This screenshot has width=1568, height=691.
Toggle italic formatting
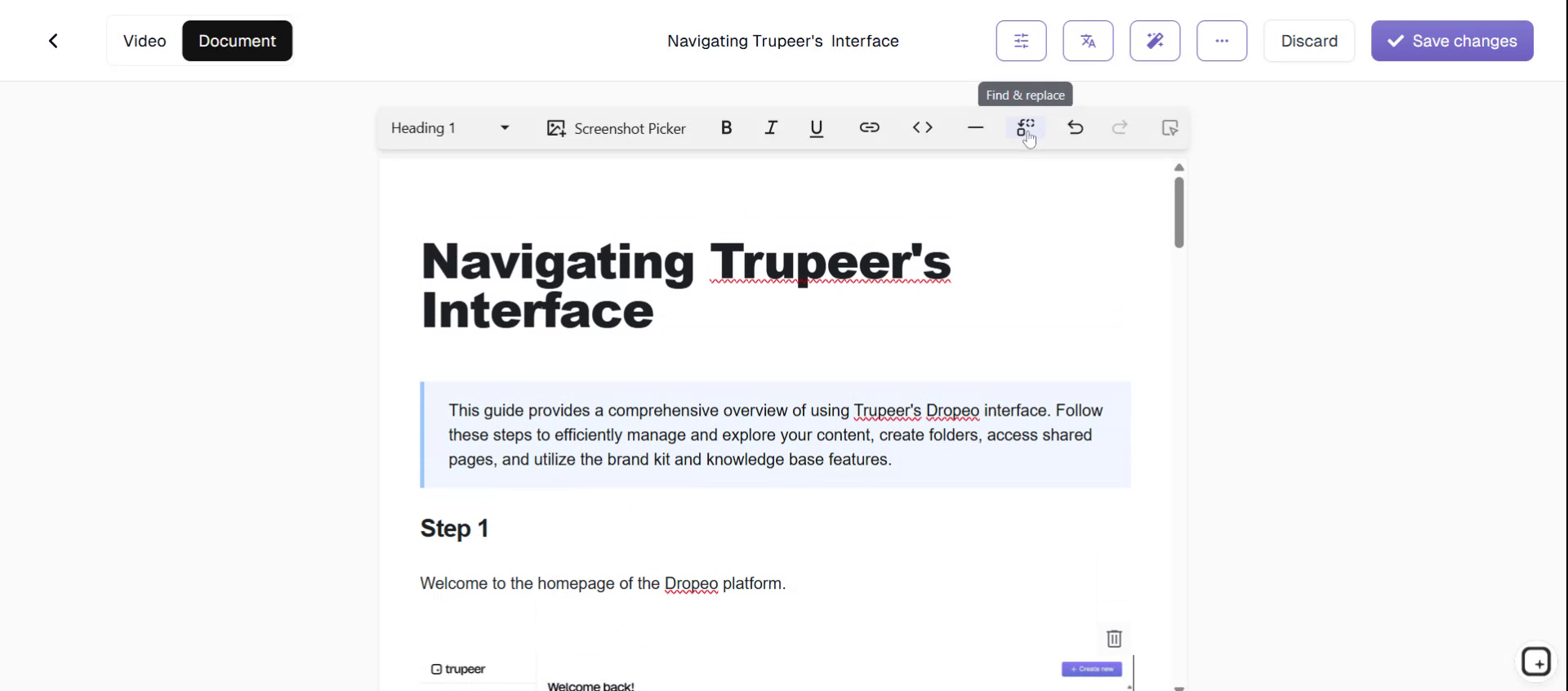(770, 128)
